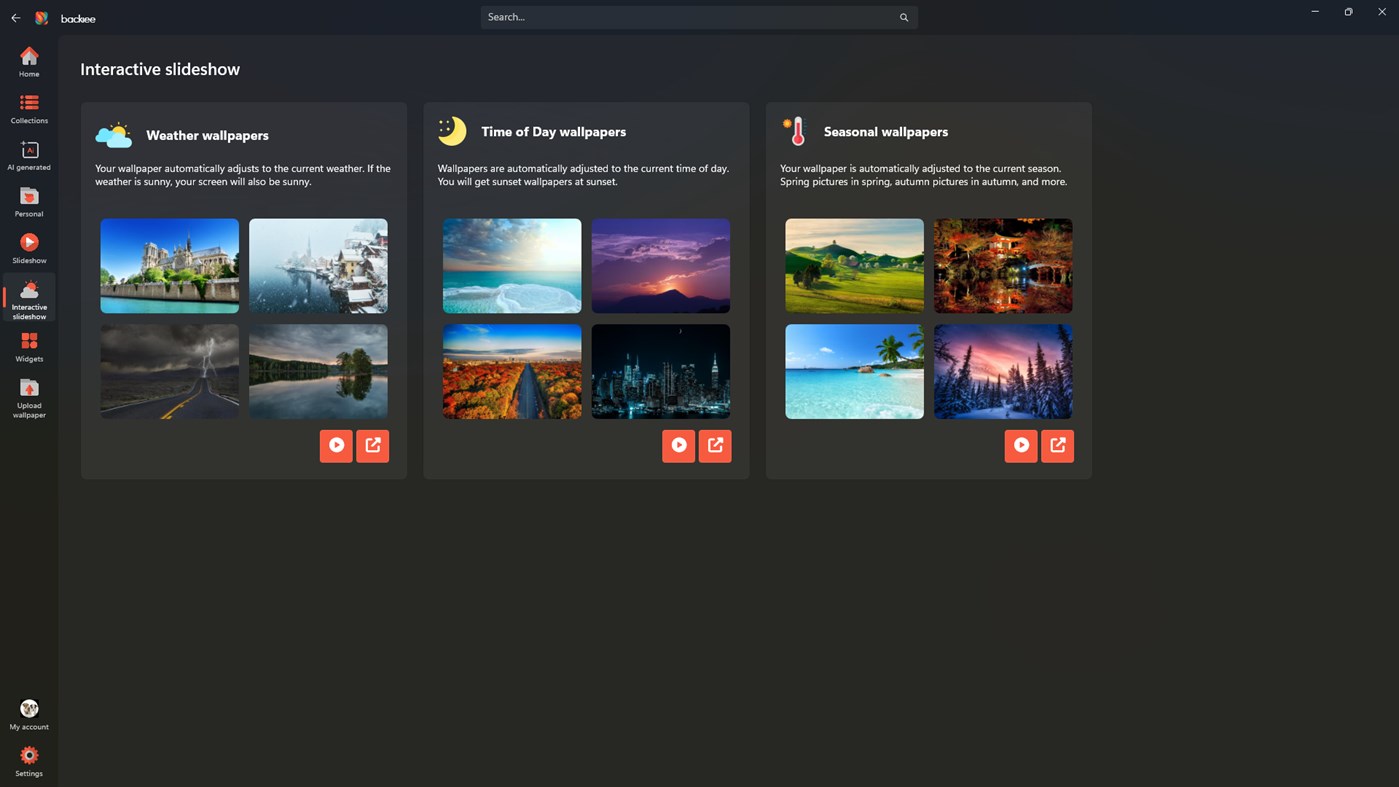Image resolution: width=1399 pixels, height=787 pixels.
Task: Open Upload wallpaper section
Action: [29, 397]
